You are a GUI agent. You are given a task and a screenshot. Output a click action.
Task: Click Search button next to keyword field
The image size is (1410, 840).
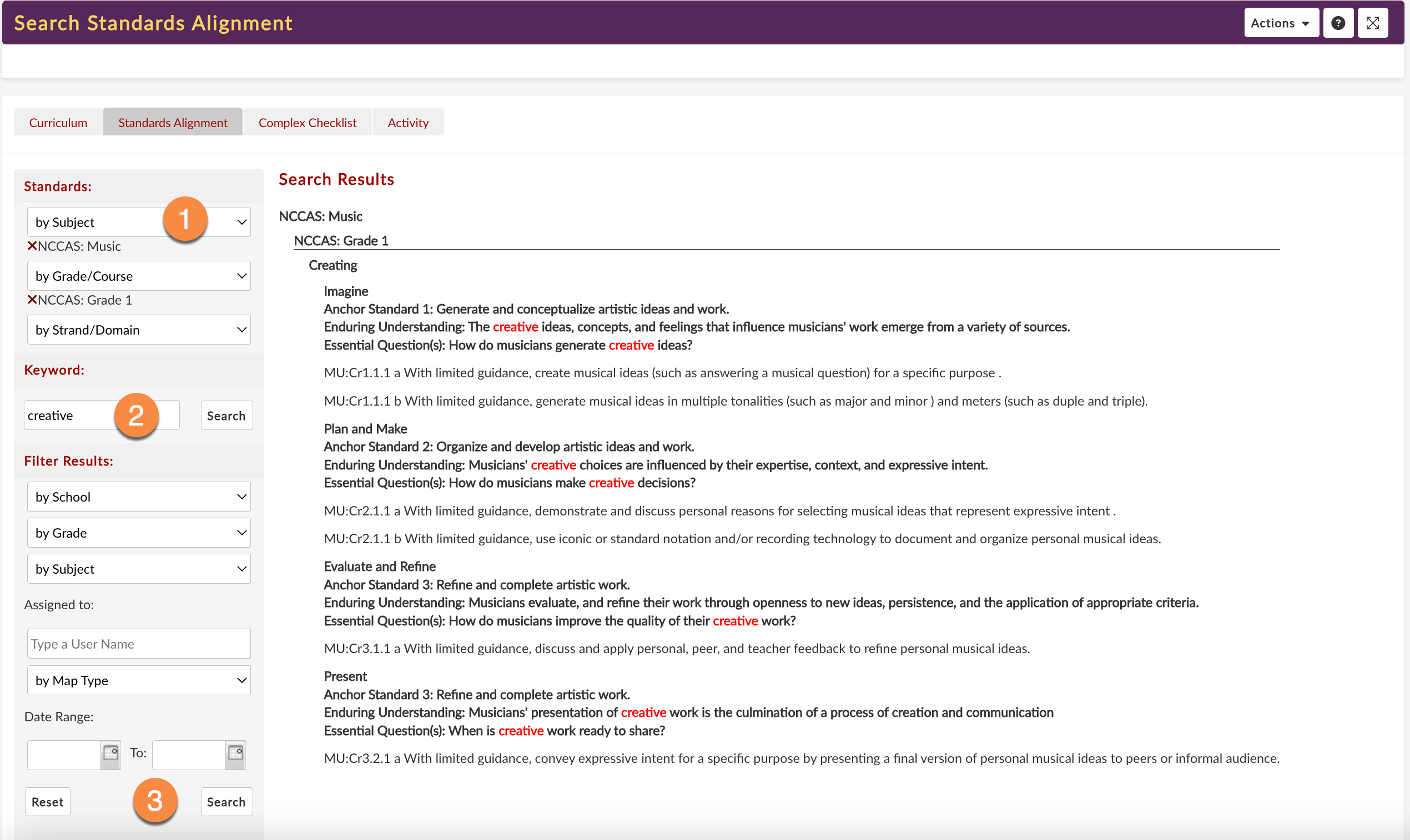click(x=226, y=416)
